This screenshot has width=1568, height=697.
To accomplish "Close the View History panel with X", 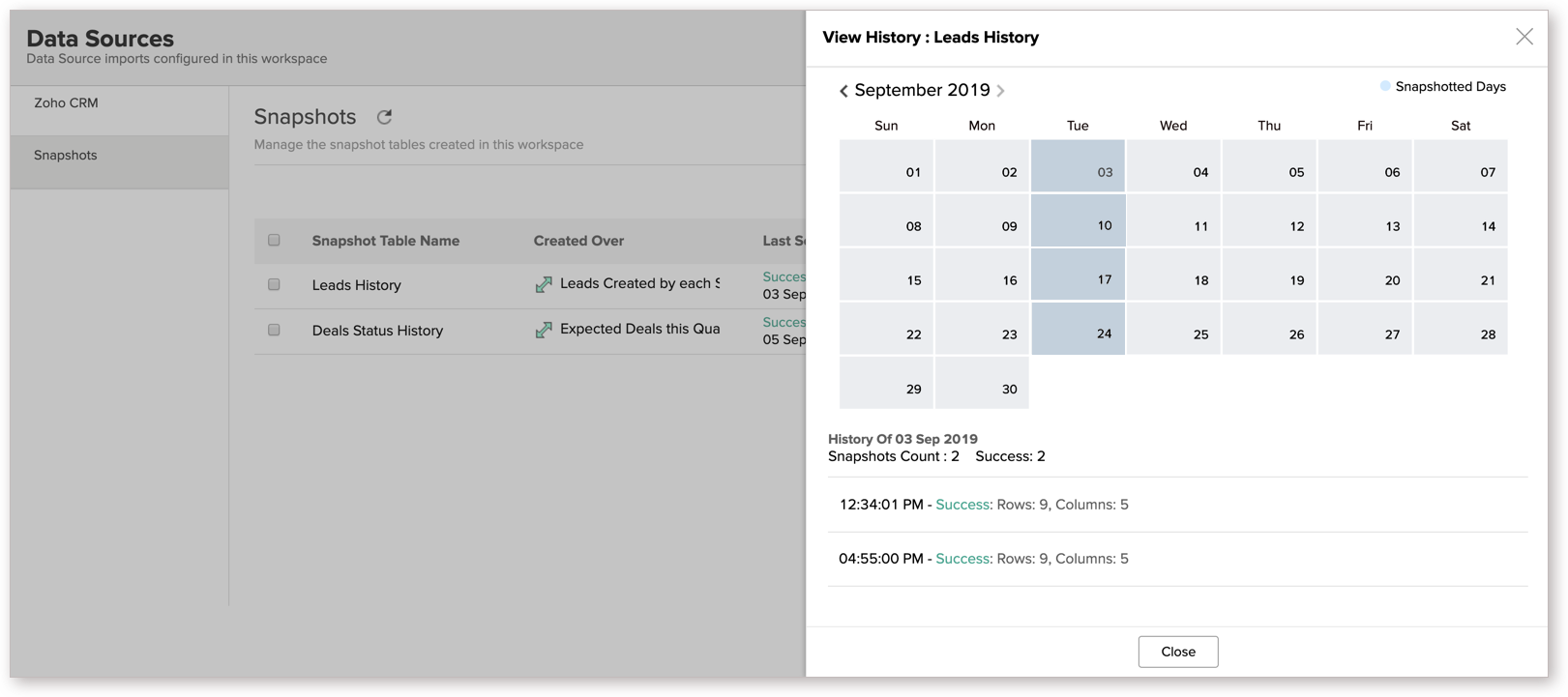I will tap(1524, 37).
